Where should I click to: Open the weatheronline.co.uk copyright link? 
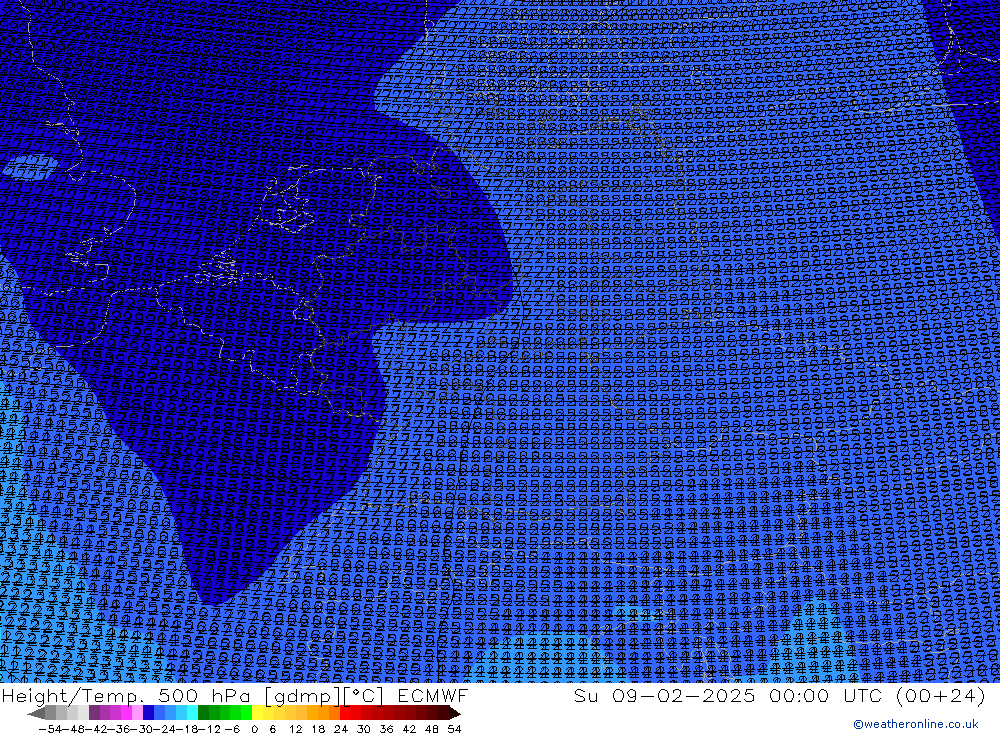[916, 724]
